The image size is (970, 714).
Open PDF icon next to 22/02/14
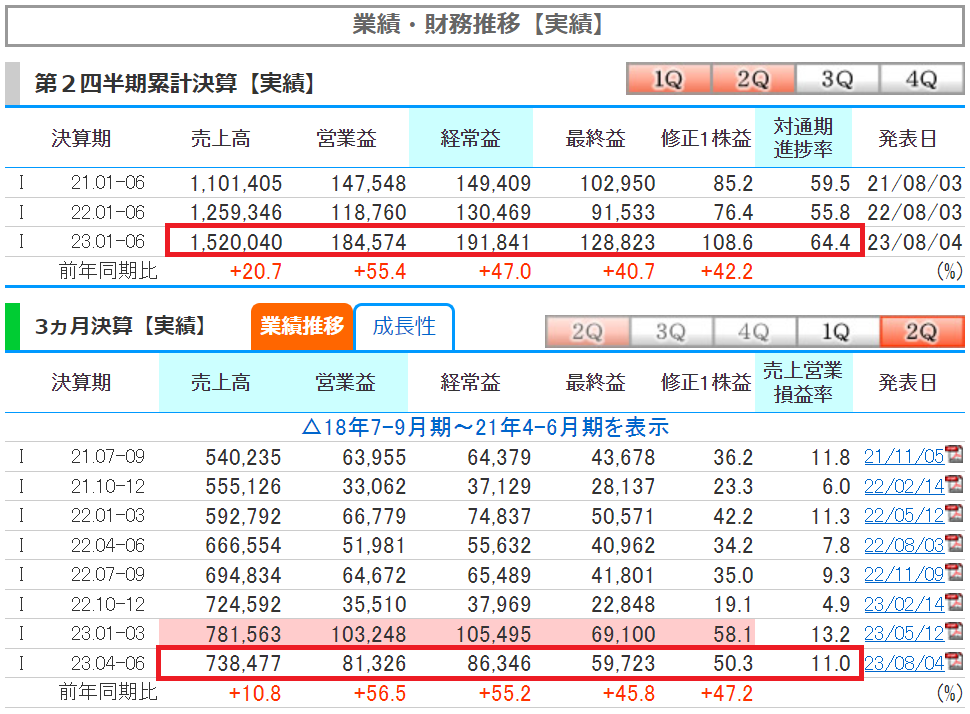[x=955, y=484]
